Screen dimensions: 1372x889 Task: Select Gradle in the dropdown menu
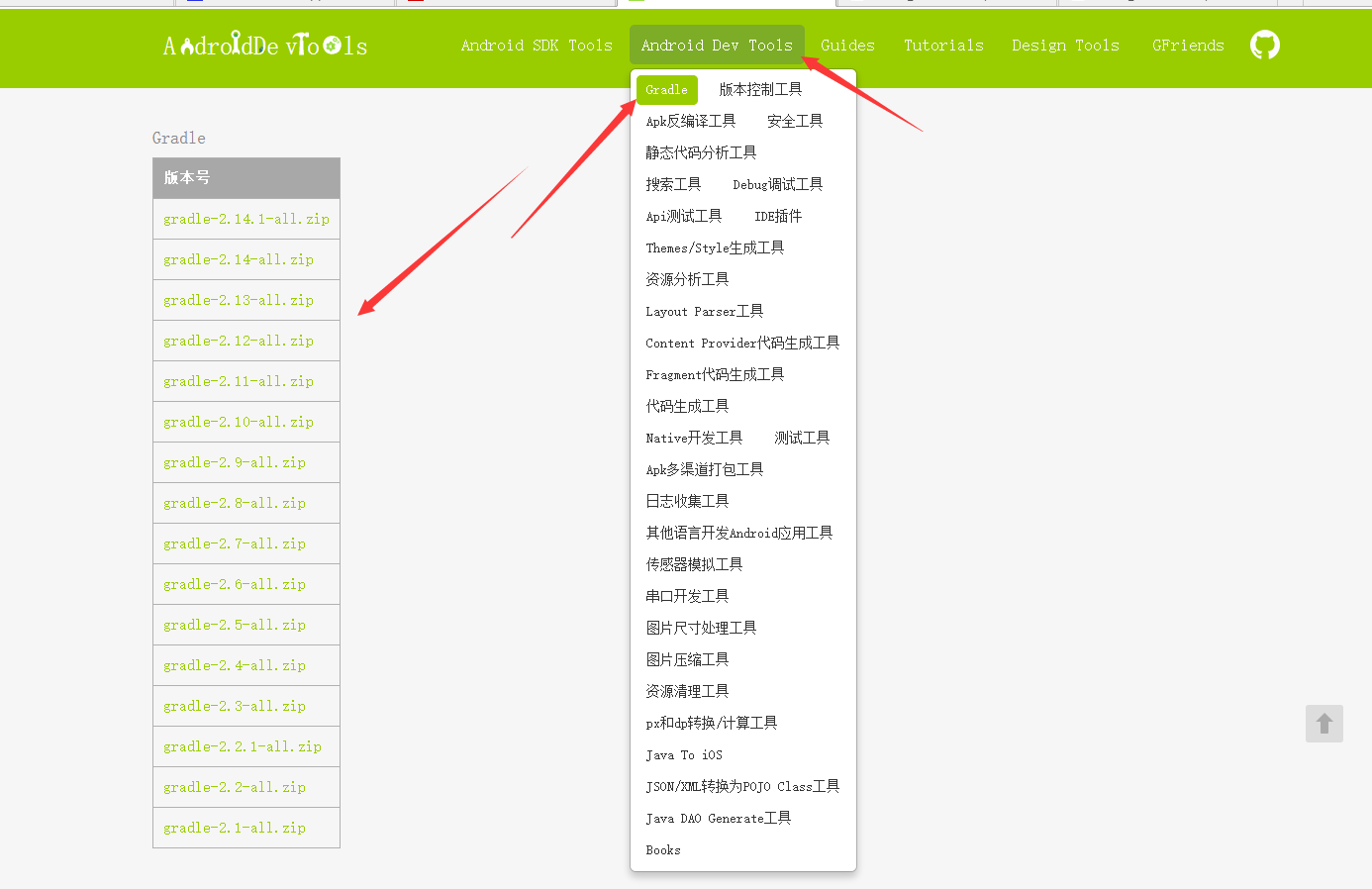pos(667,90)
